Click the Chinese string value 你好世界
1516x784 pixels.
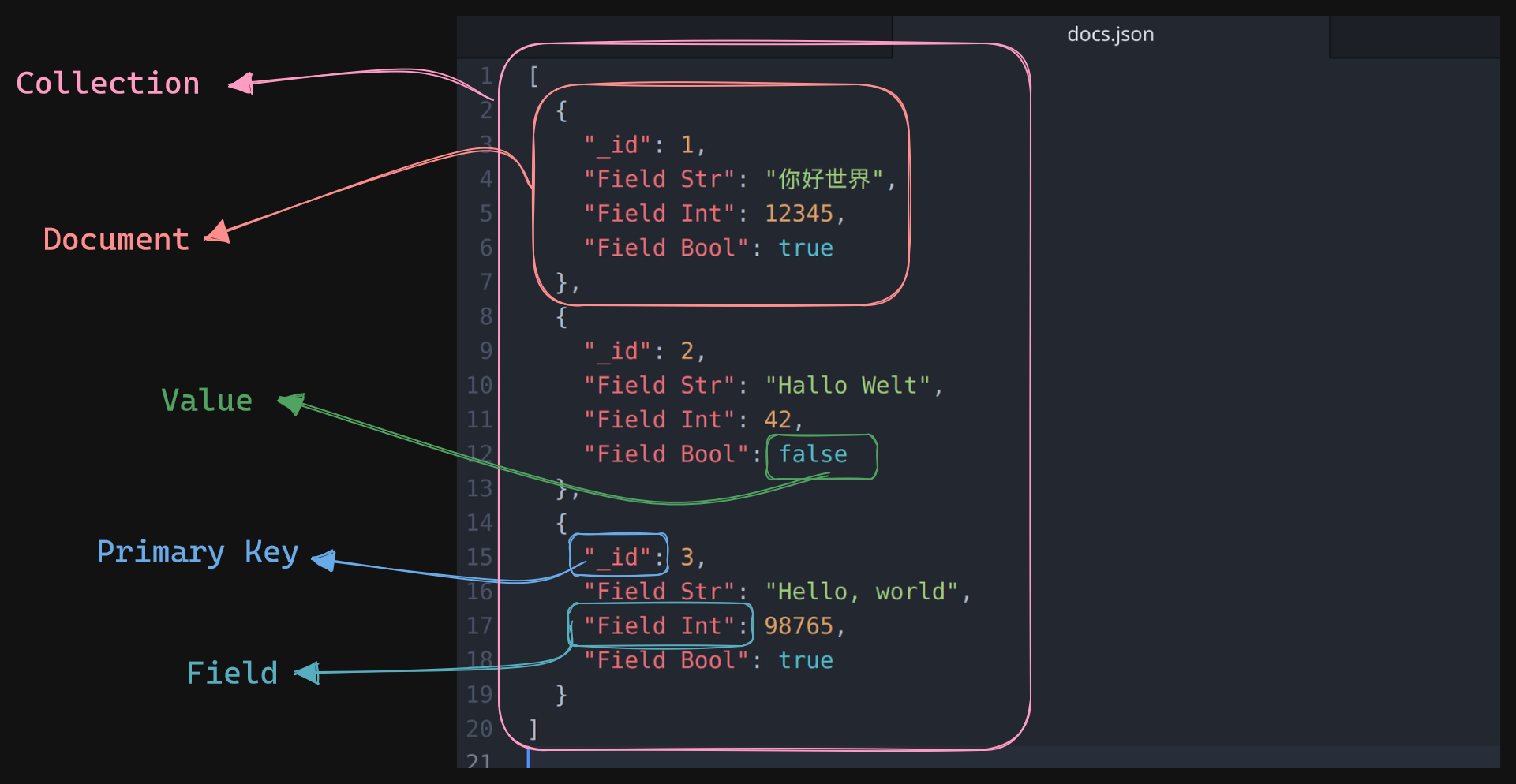click(x=824, y=180)
